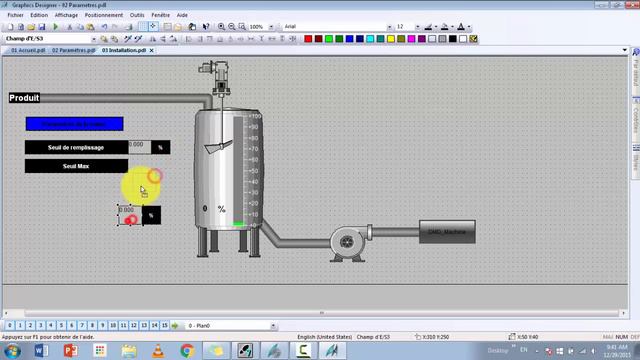Open VLC media player from taskbar

click(x=158, y=351)
